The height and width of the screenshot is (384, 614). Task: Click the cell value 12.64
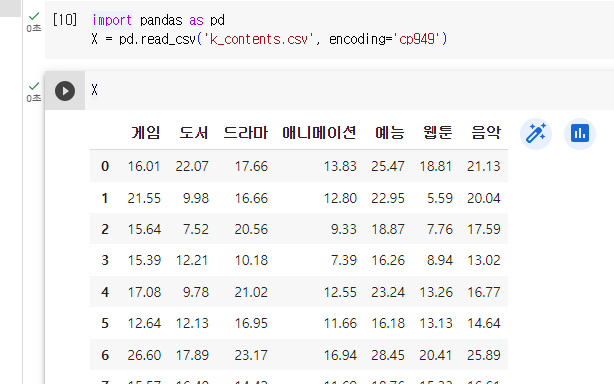(144, 323)
